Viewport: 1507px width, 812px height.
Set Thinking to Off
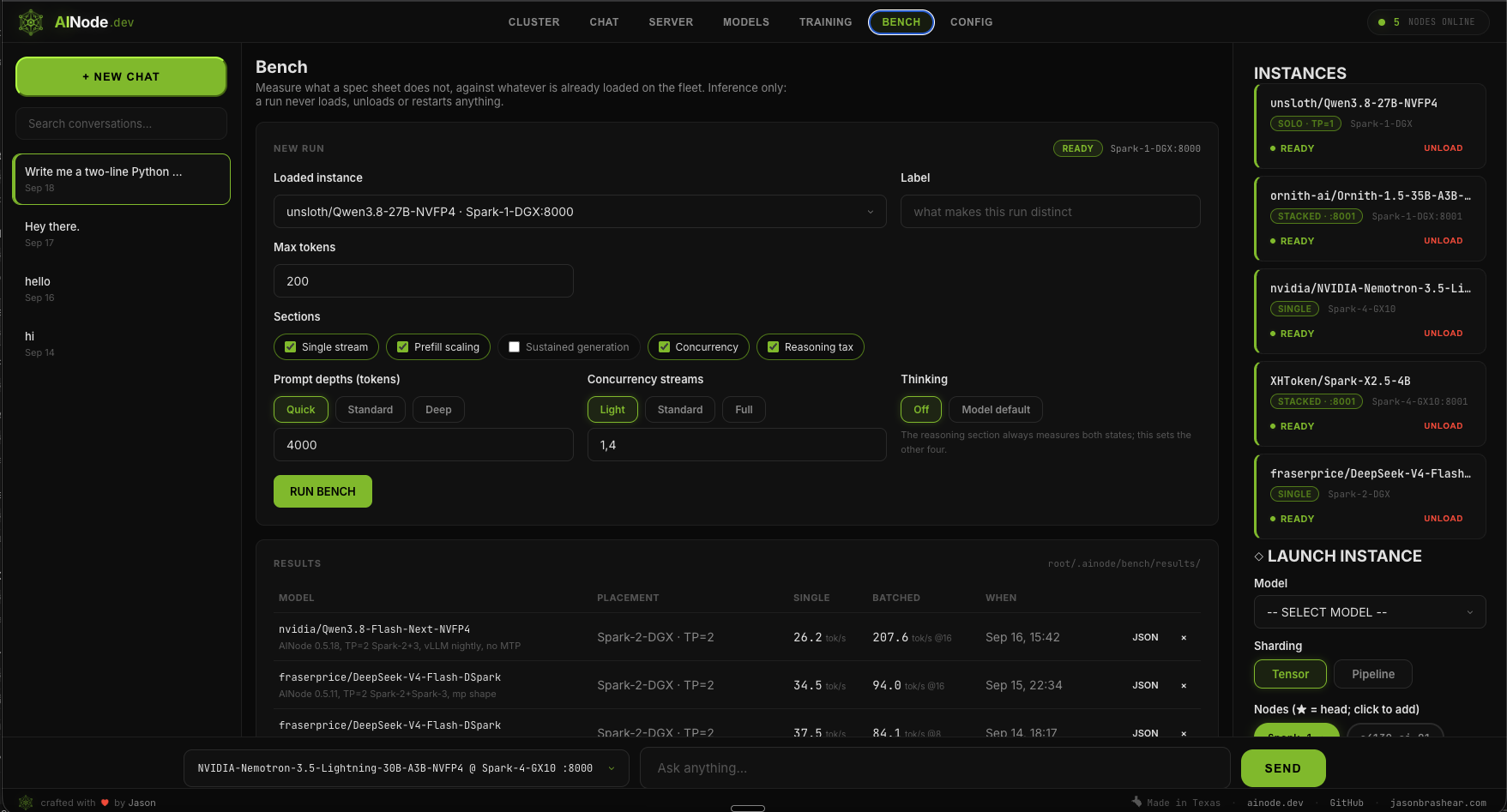921,410
